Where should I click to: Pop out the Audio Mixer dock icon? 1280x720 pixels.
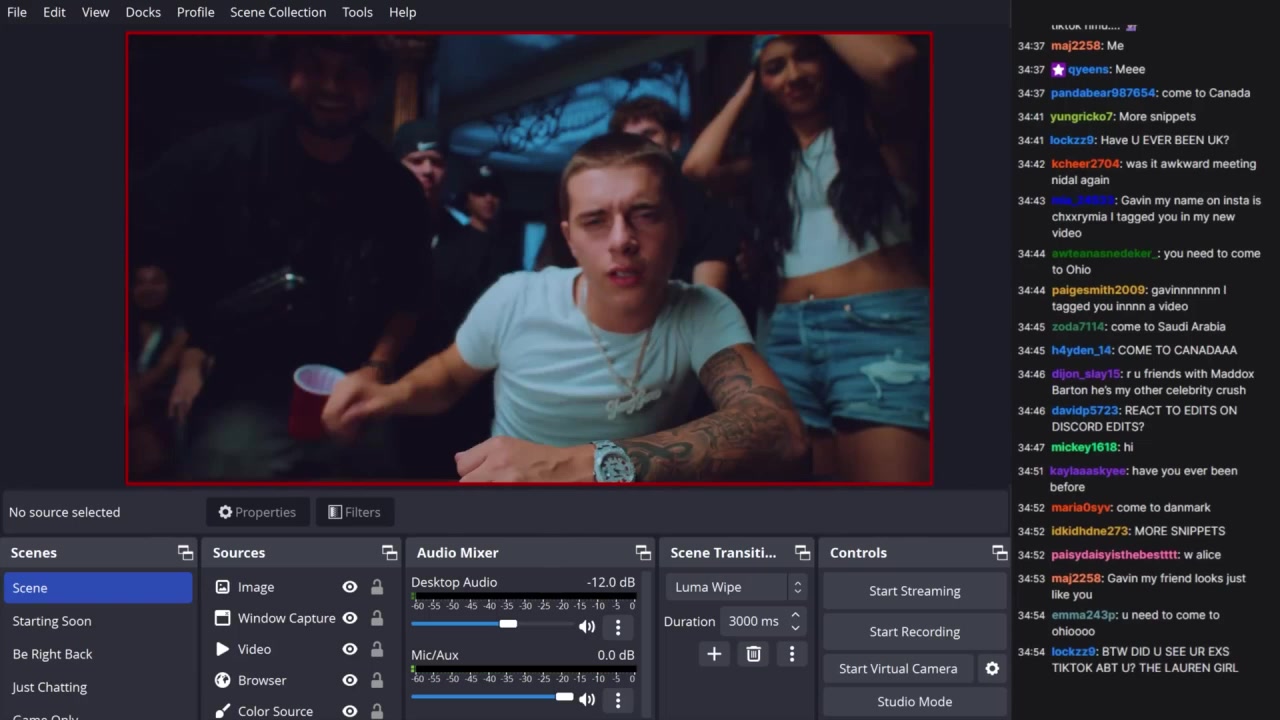point(643,553)
